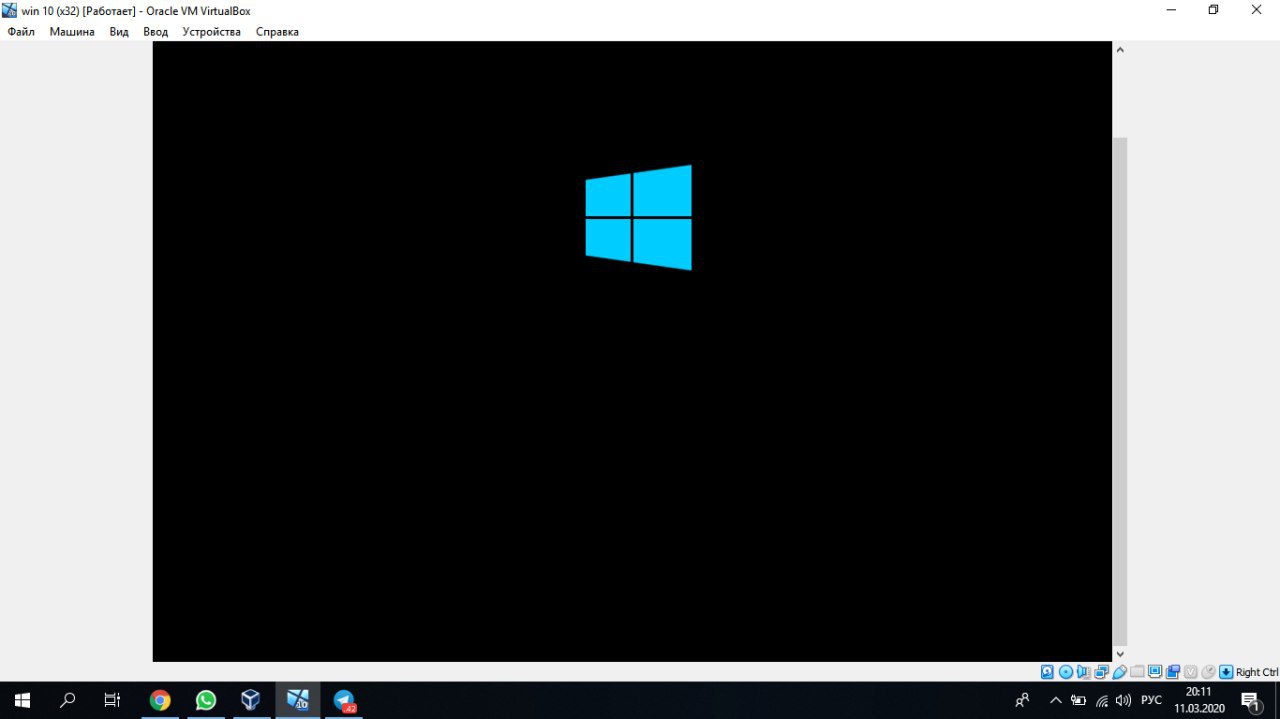Click the VirtualBox title bar app icon
Screen dimensions: 1280x719
pyautogui.click(x=10, y=10)
